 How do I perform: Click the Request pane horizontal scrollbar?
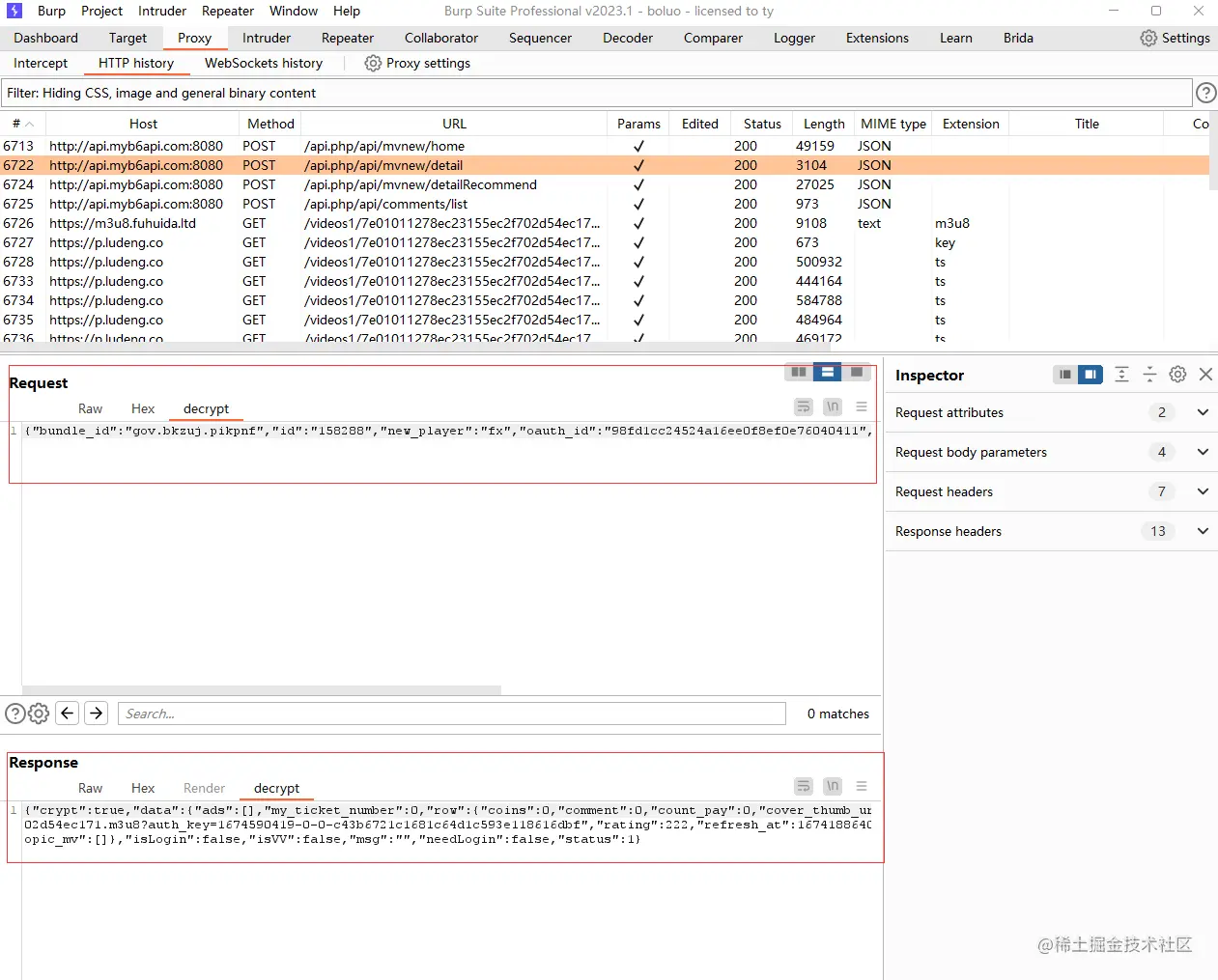coord(262,690)
